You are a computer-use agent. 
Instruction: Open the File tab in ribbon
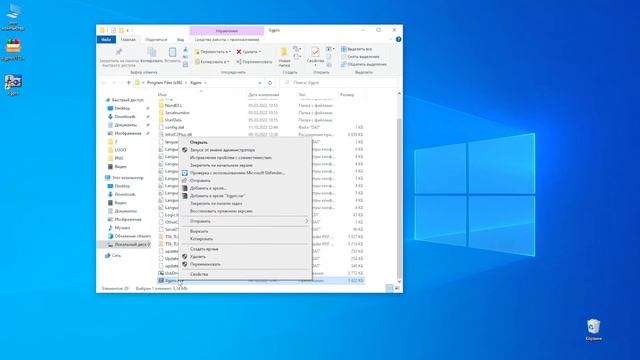[x=106, y=40]
